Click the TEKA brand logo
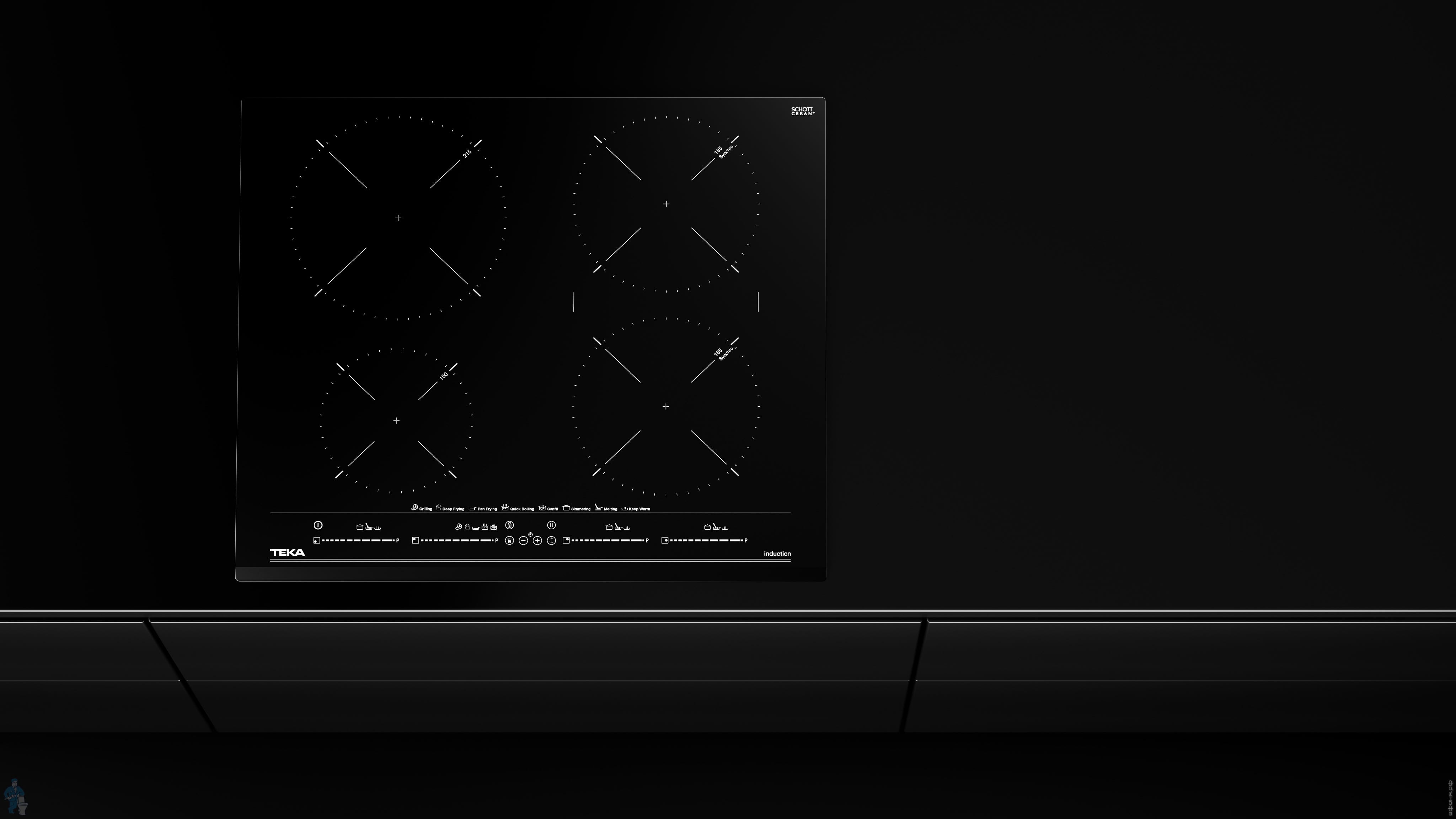Screen dimensions: 1456x819 click(287, 553)
